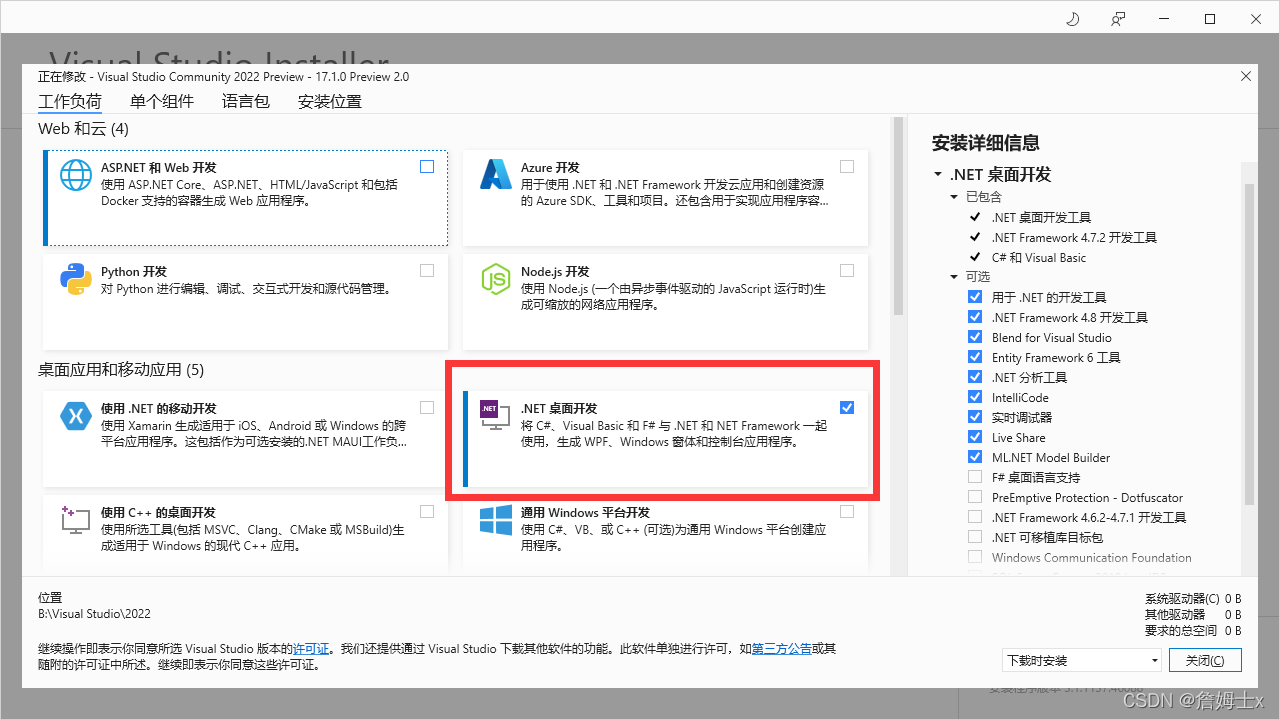
Task: Collapse the 已包含 component list
Action: click(953, 196)
